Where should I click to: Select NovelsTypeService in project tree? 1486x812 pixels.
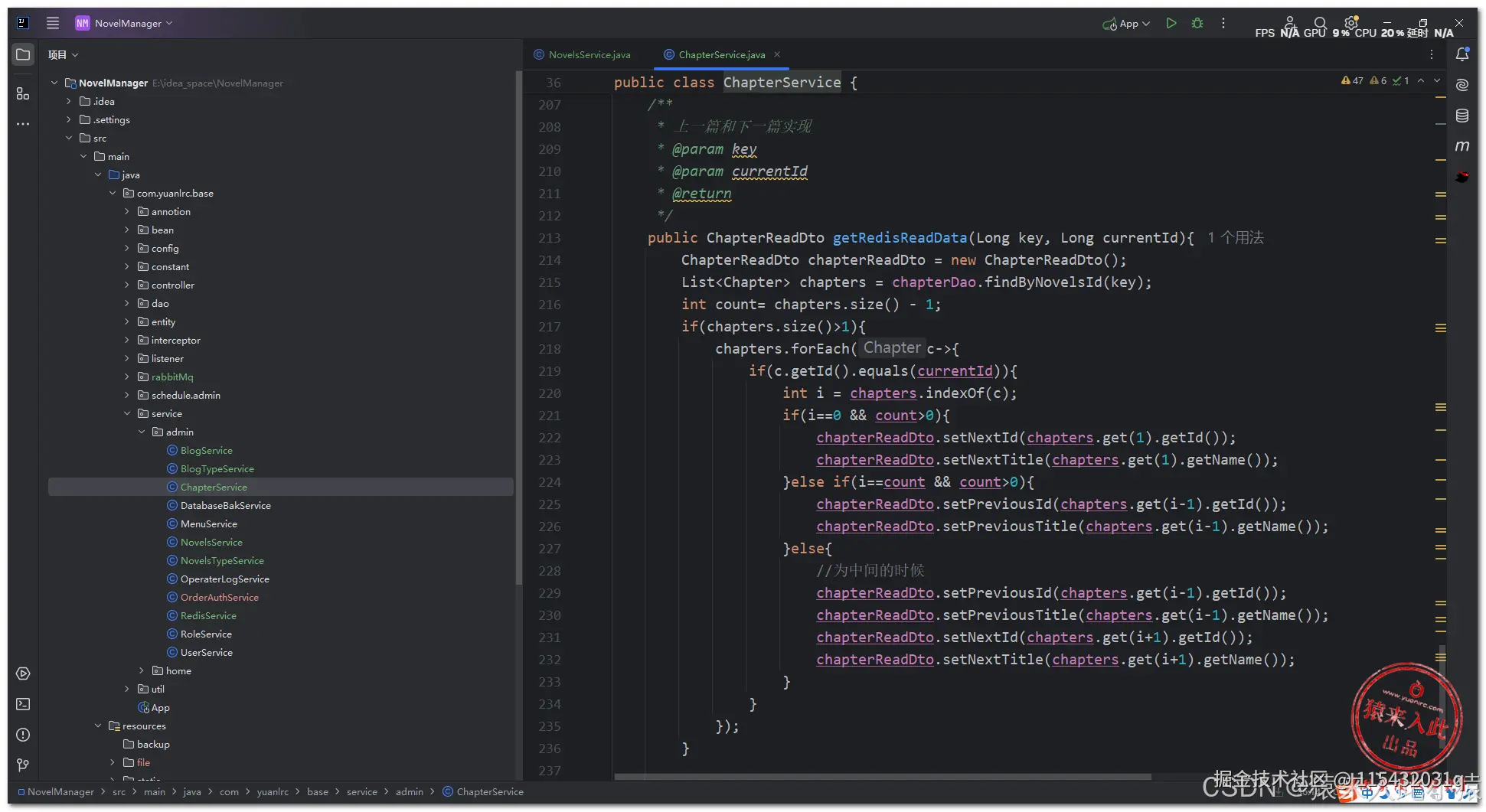222,560
